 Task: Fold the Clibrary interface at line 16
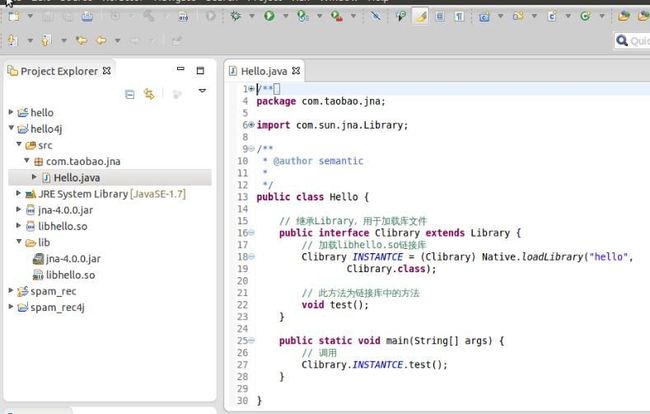pyautogui.click(x=251, y=233)
